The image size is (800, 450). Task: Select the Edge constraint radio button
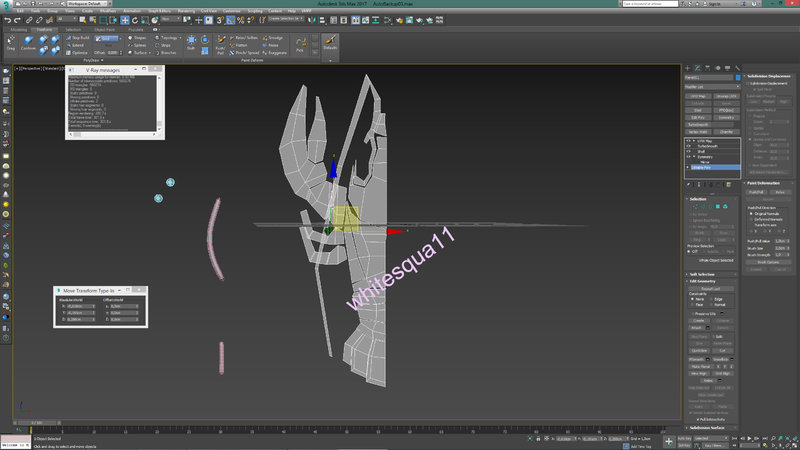[711, 299]
